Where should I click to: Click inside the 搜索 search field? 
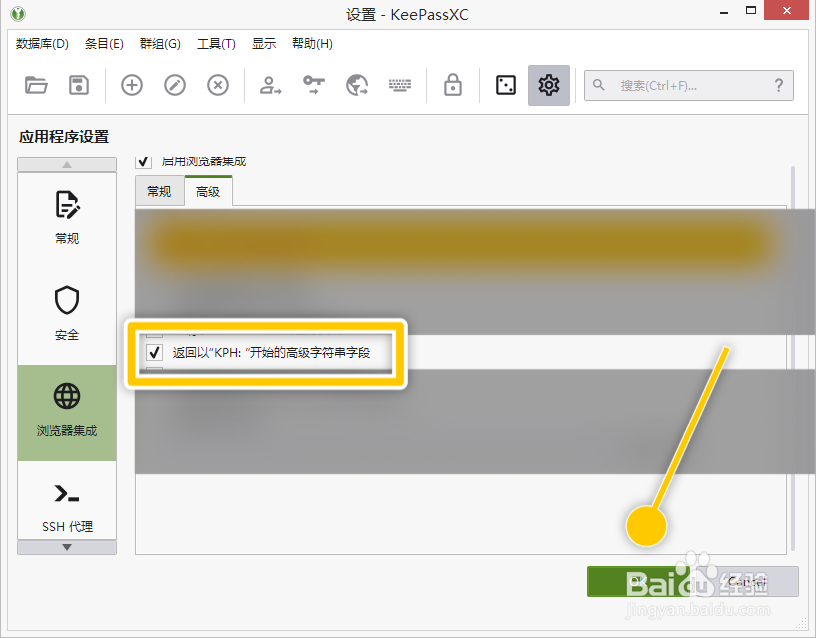(690, 86)
